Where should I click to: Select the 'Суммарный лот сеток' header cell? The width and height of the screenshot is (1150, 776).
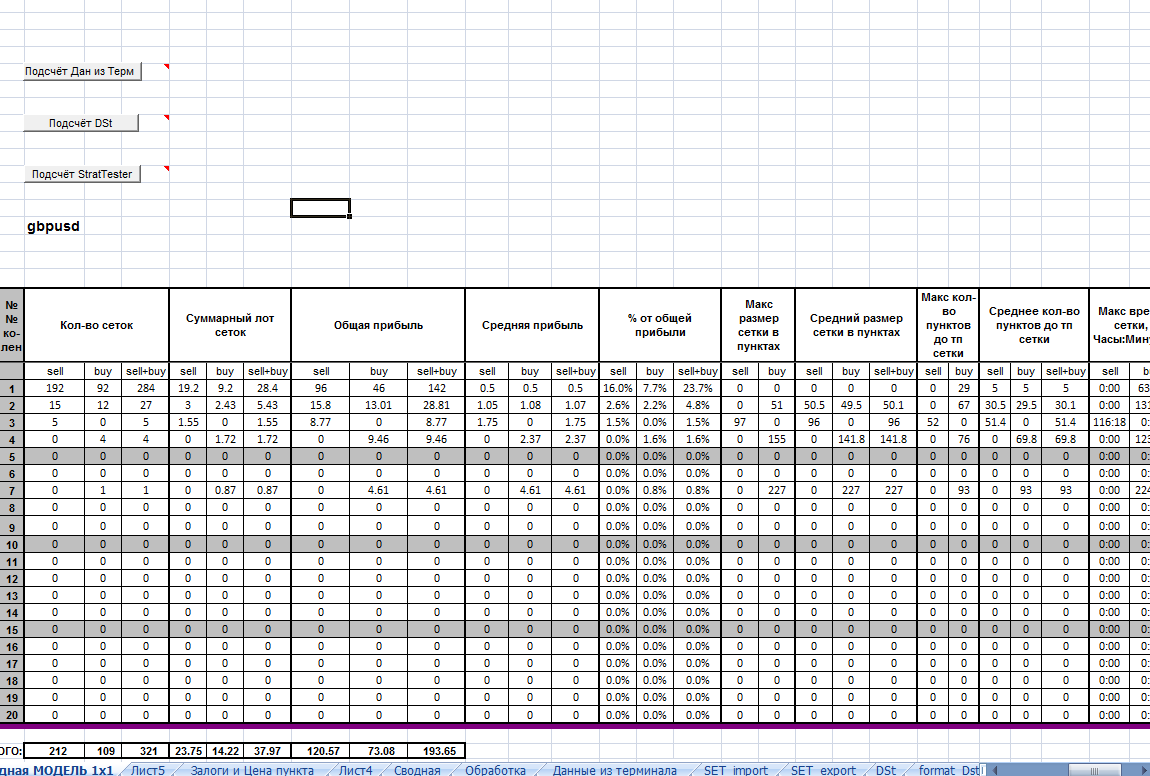[230, 325]
